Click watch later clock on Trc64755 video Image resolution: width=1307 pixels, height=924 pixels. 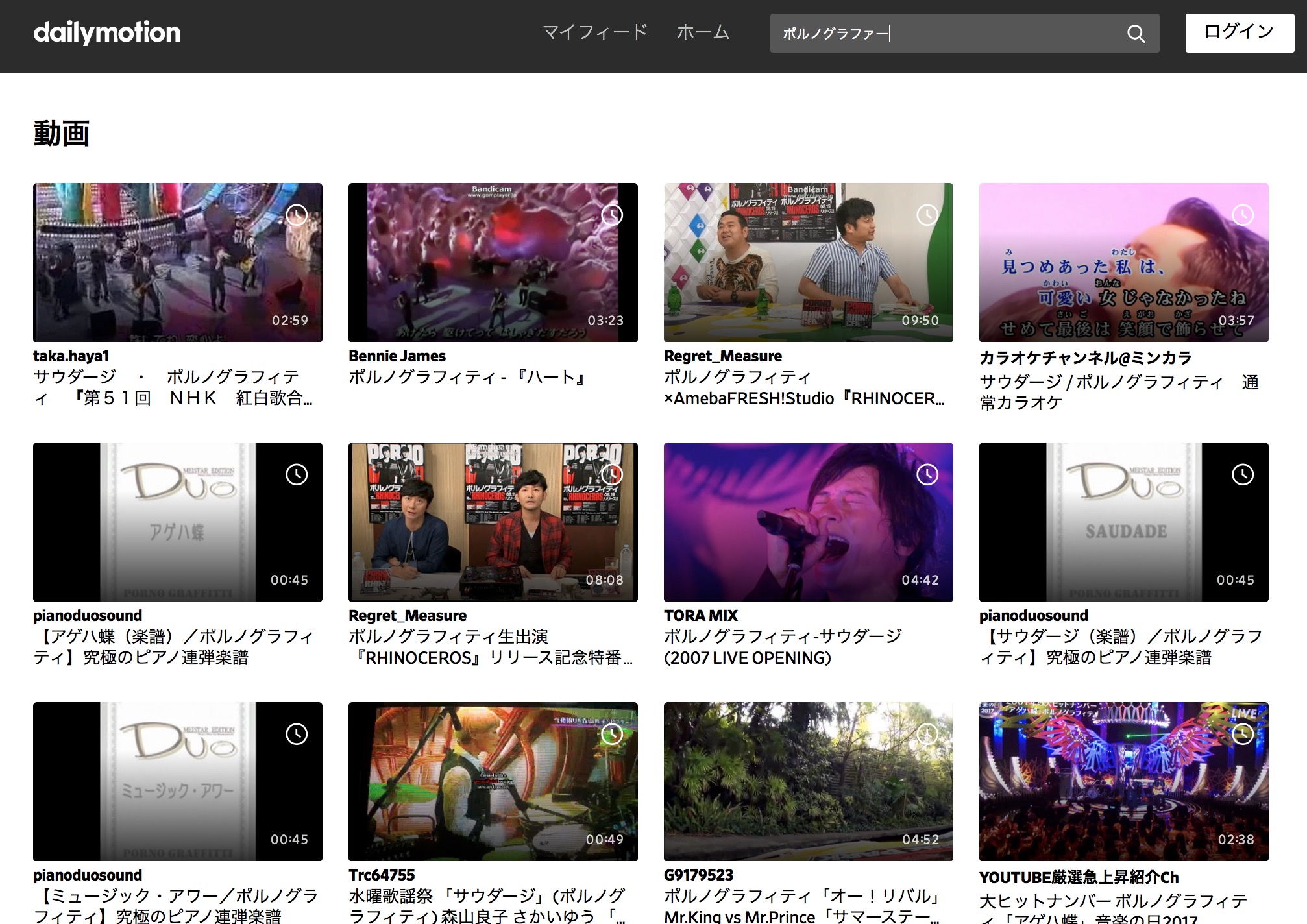(612, 734)
